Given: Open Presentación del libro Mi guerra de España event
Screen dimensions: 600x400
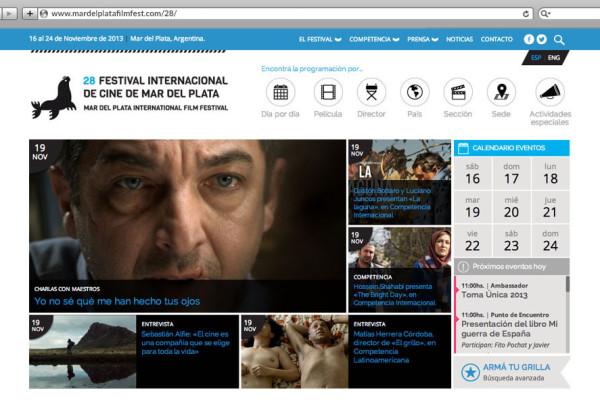Looking at the screenshot, I should (x=509, y=329).
